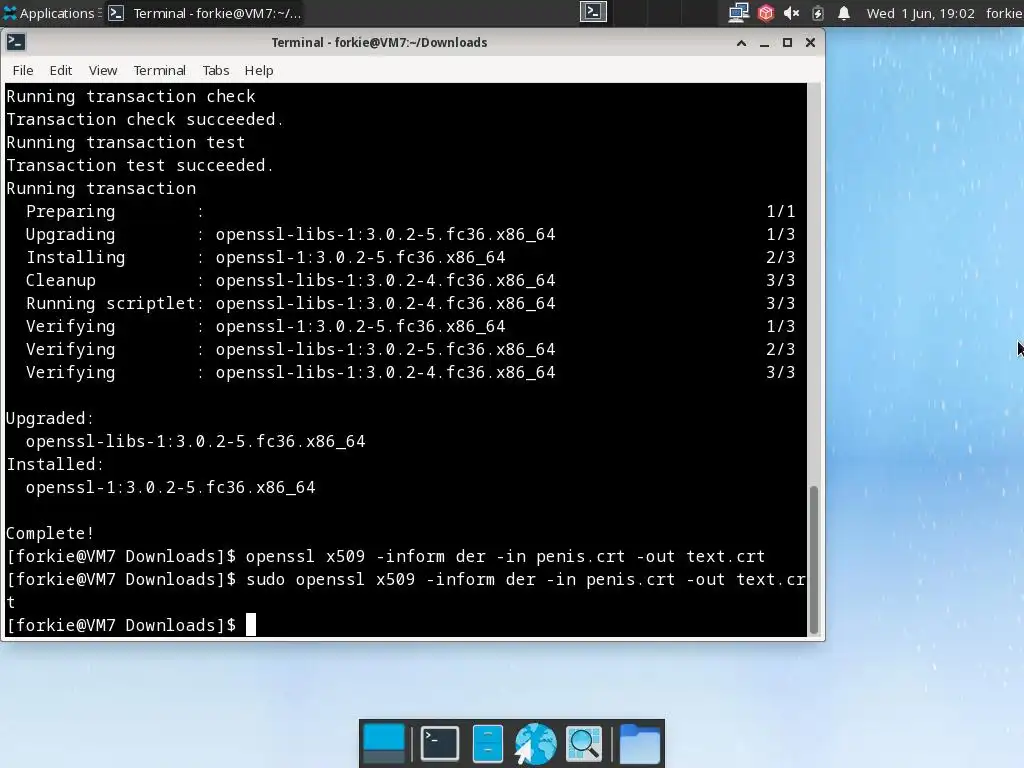Image resolution: width=1024 pixels, height=768 pixels.
Task: Open the Help menu
Action: 259,71
